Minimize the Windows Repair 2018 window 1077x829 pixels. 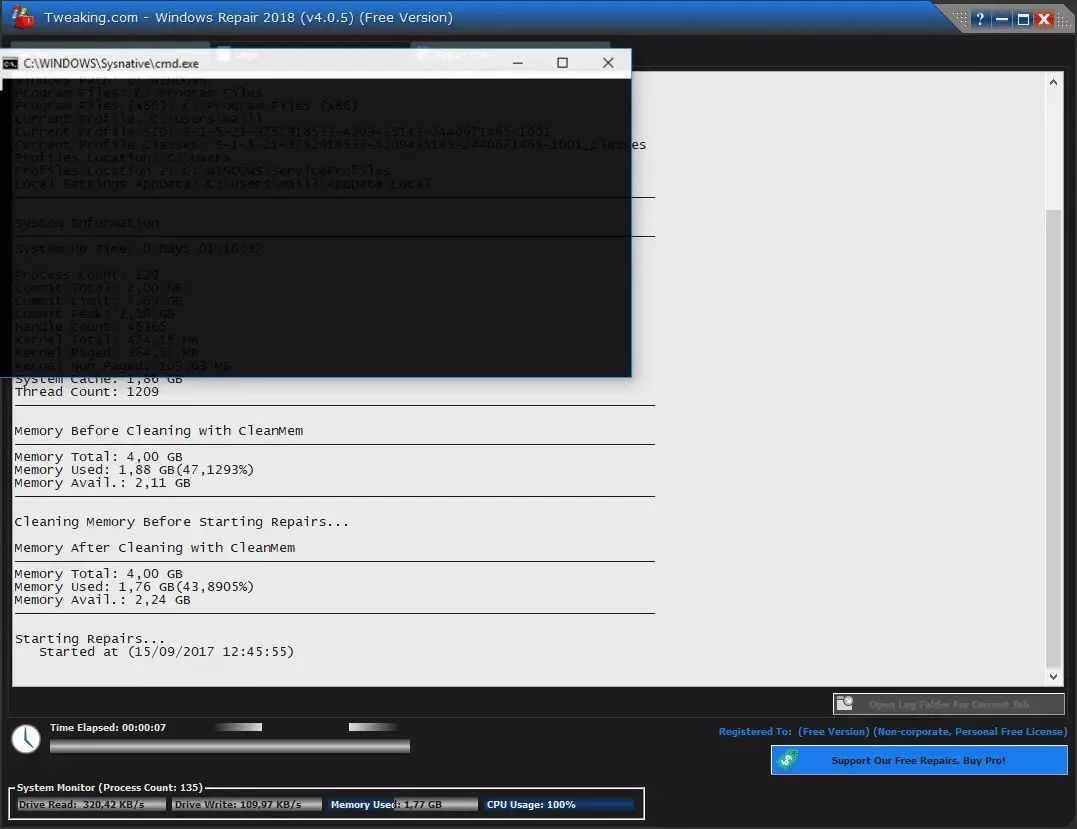coord(1001,19)
